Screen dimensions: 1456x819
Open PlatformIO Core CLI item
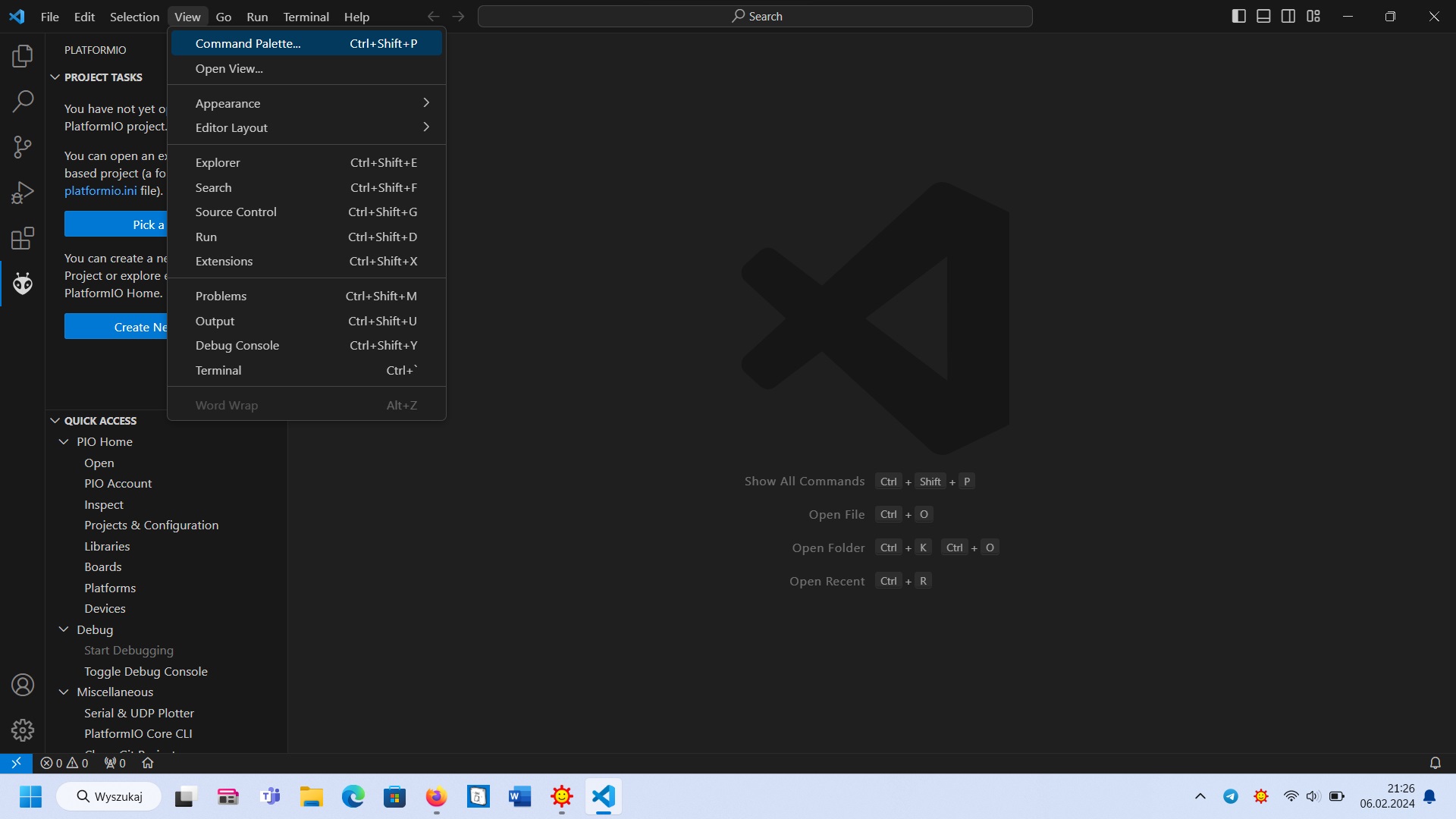point(138,733)
